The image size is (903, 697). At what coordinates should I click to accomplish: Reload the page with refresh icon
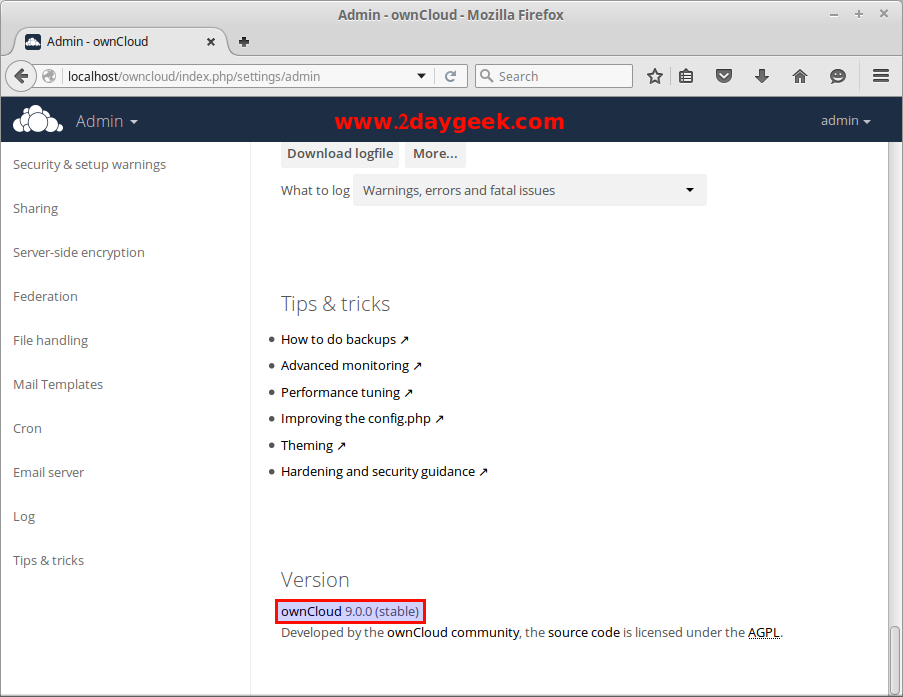[x=450, y=76]
